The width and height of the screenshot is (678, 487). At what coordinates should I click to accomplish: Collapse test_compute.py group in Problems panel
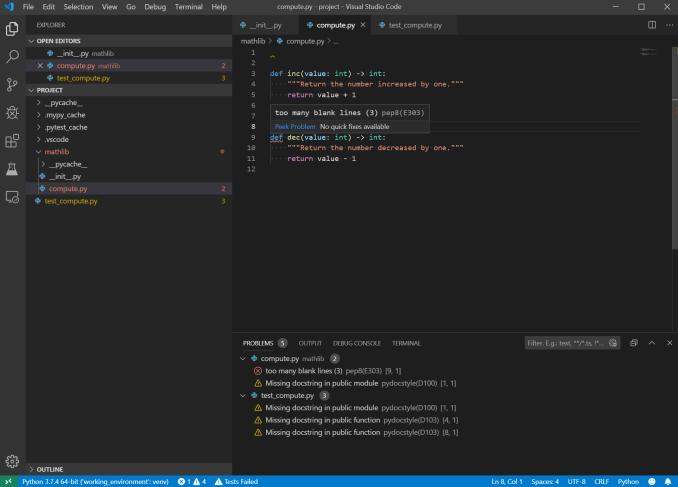point(243,396)
